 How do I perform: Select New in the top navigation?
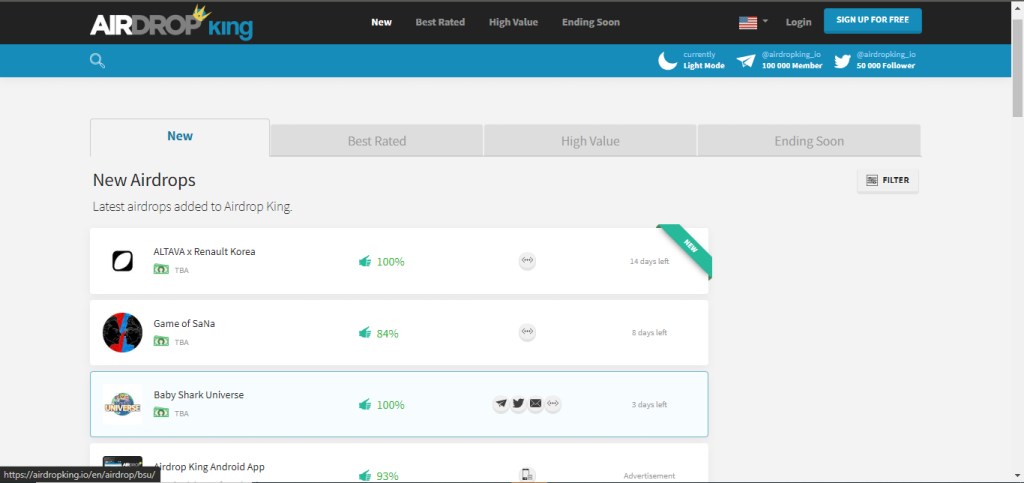381,22
